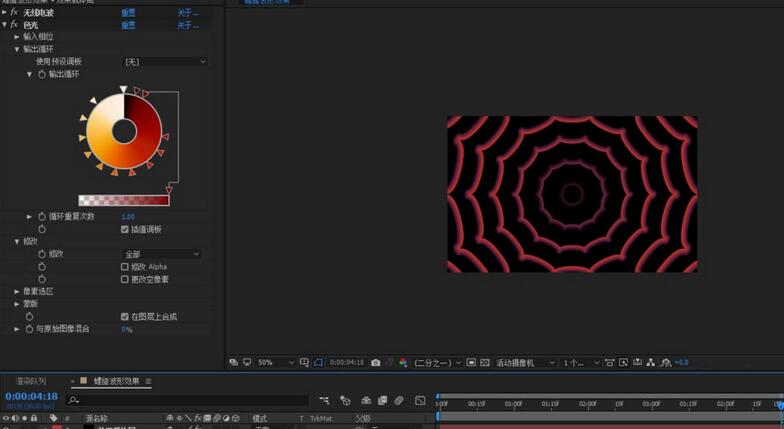Click 重置 for the 色光 effect
Screen dimensions: 784x429
click(129, 24)
